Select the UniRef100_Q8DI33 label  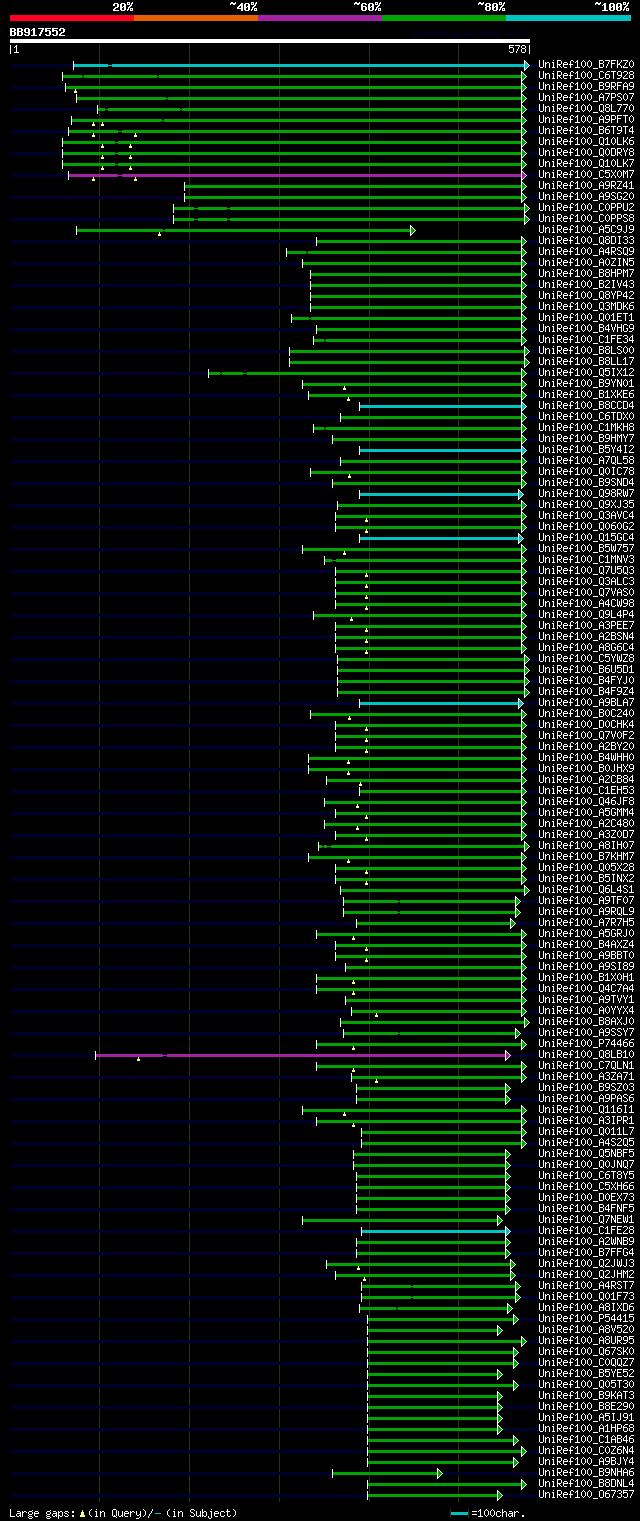pyautogui.click(x=586, y=240)
